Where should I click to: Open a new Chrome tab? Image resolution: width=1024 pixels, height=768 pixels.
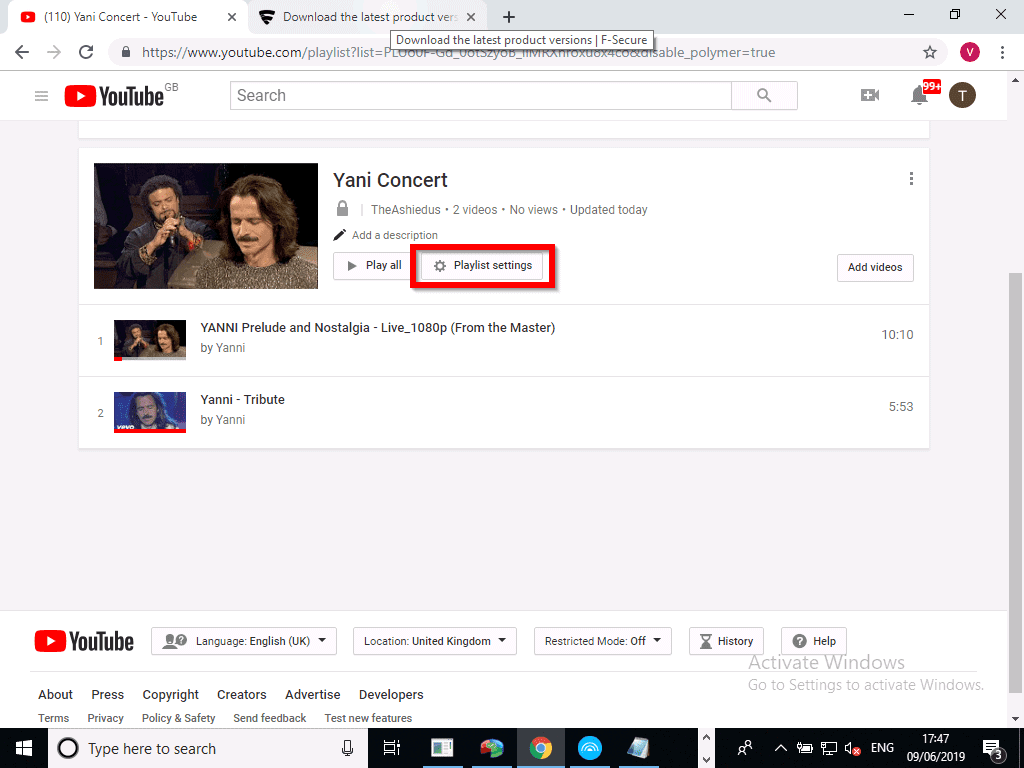[x=509, y=17]
